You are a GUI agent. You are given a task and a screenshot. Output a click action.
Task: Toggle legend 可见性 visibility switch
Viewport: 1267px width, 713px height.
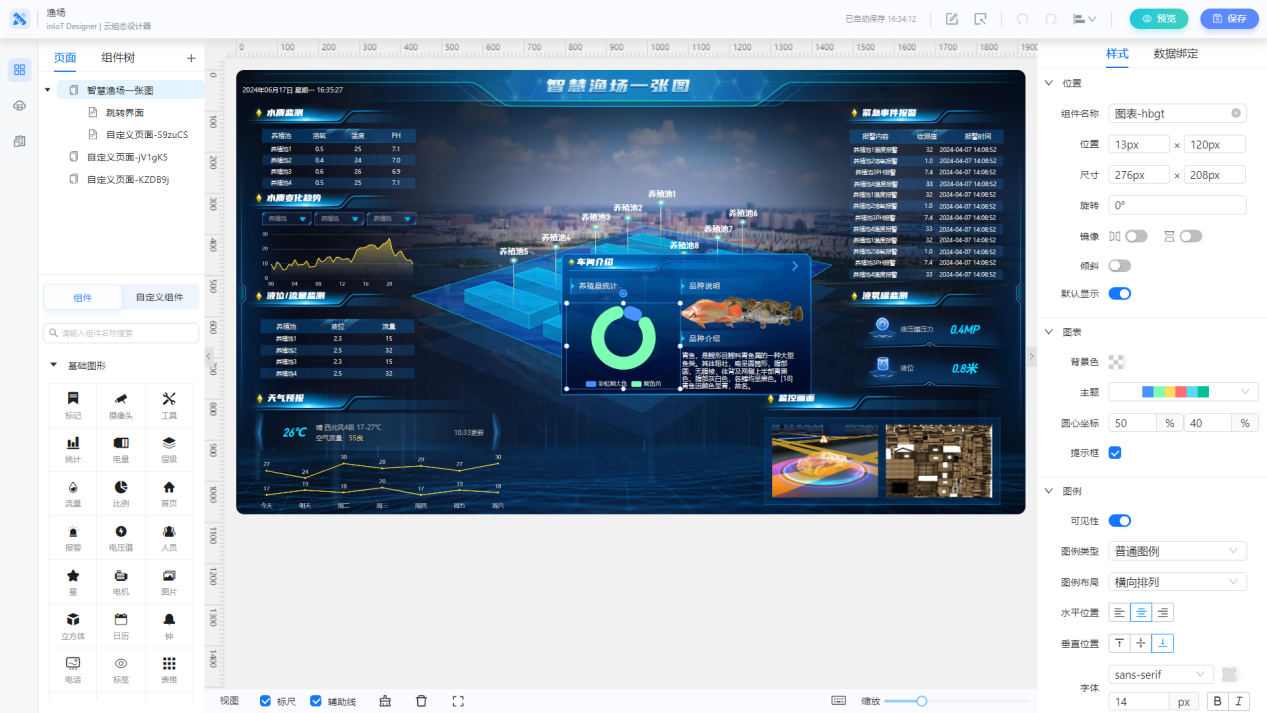point(1119,521)
